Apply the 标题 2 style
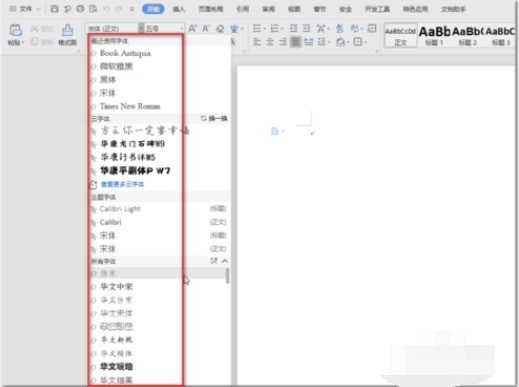Image resolution: width=519 pixels, height=387 pixels. [x=467, y=35]
